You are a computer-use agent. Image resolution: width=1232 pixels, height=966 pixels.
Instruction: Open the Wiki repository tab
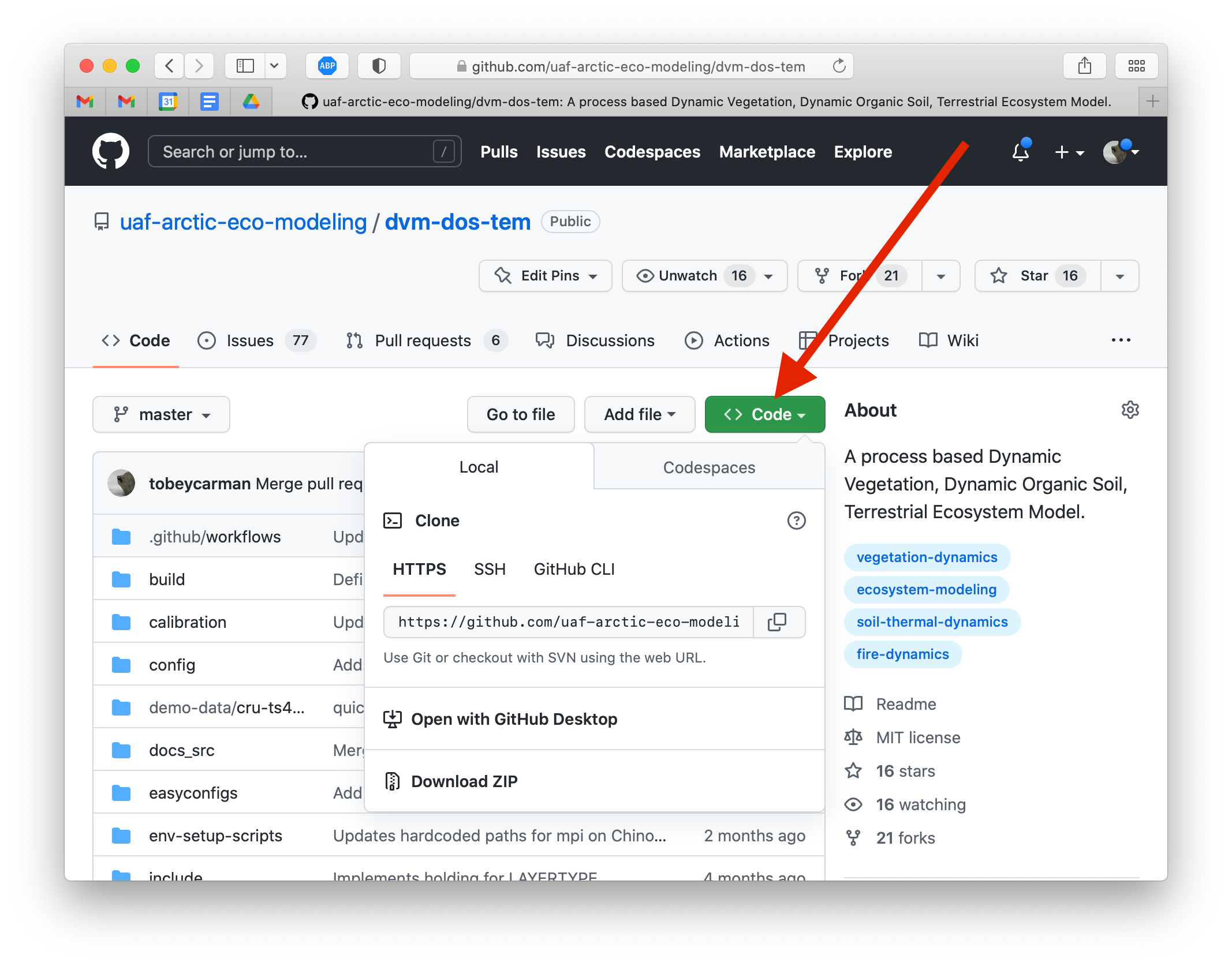click(x=949, y=340)
